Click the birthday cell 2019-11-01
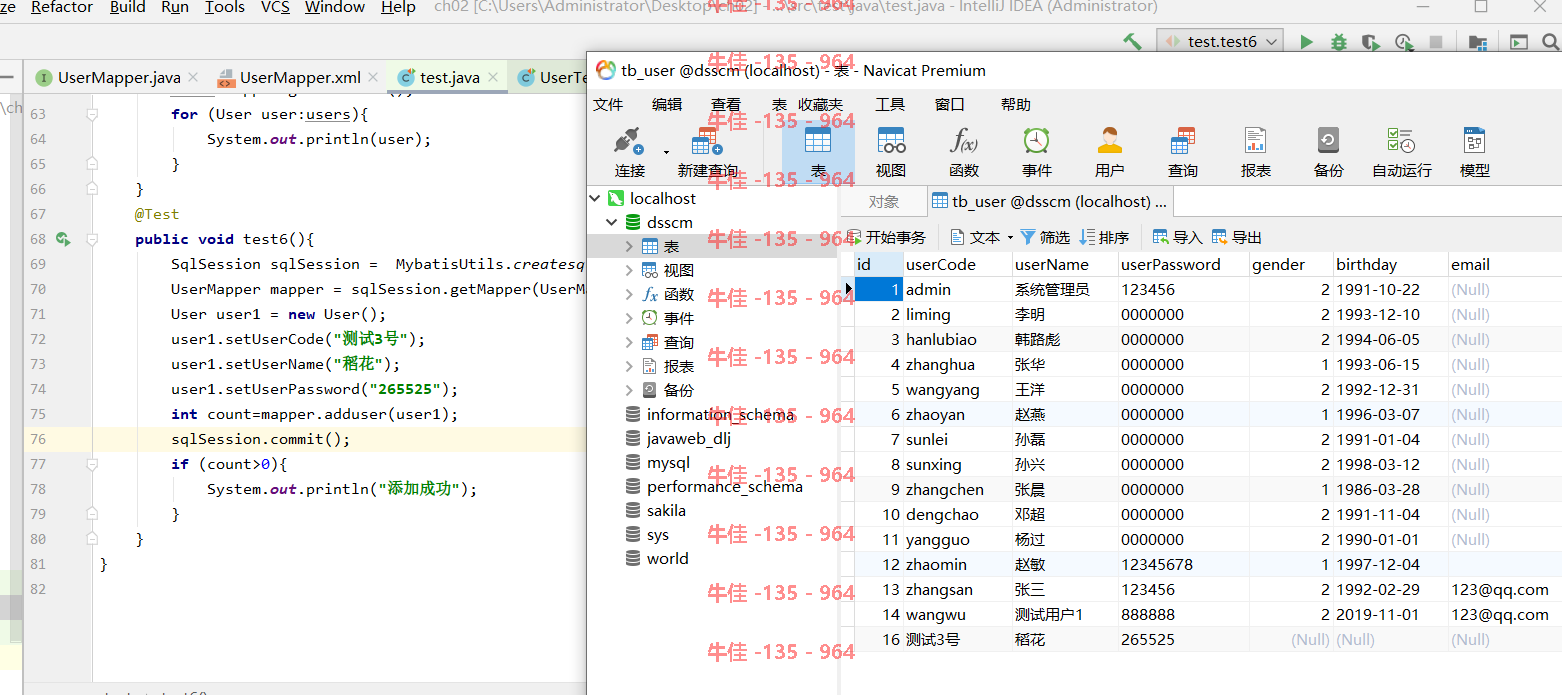Viewport: 1562px width, 695px height. tap(1391, 614)
